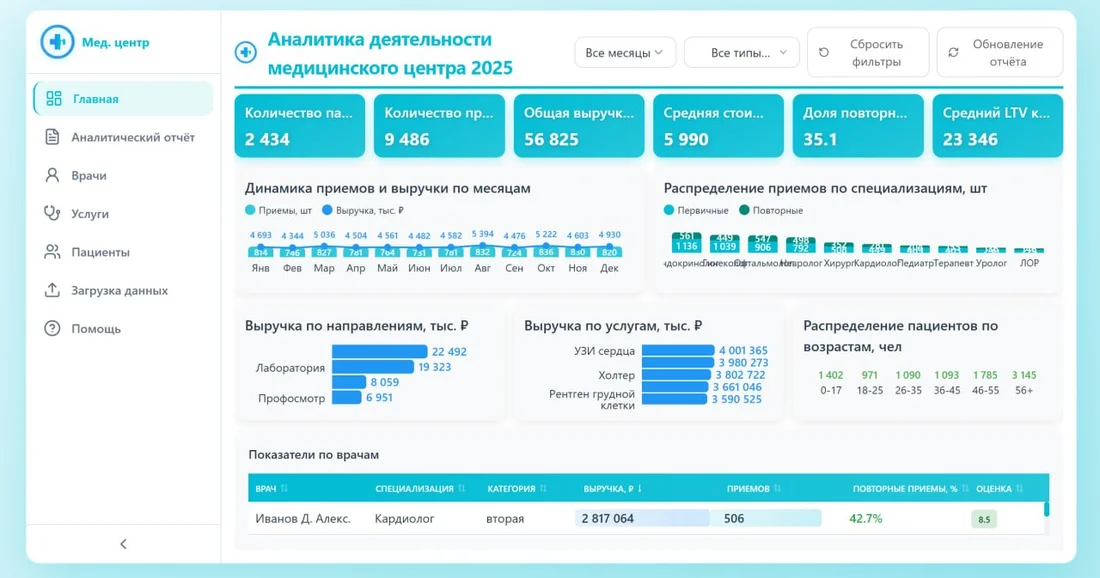This screenshot has width=1100, height=578.
Task: Click the Сбросить фильтры button
Action: tap(868, 53)
